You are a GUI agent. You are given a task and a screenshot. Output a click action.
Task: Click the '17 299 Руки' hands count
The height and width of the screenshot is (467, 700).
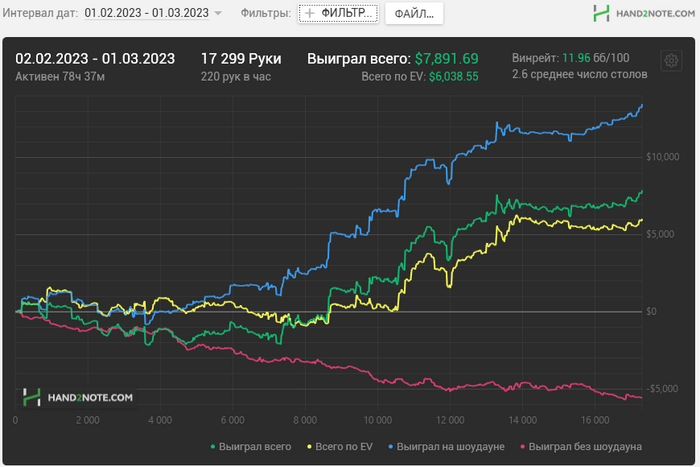tap(241, 58)
